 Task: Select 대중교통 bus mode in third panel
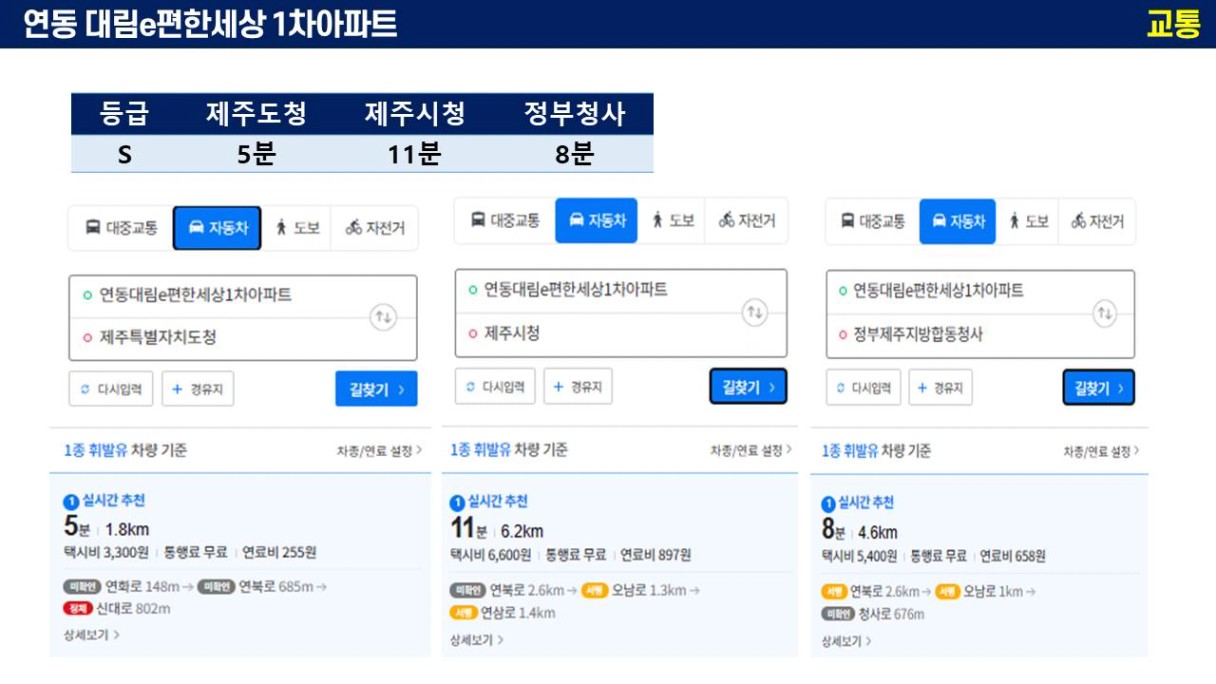pyautogui.click(x=872, y=221)
